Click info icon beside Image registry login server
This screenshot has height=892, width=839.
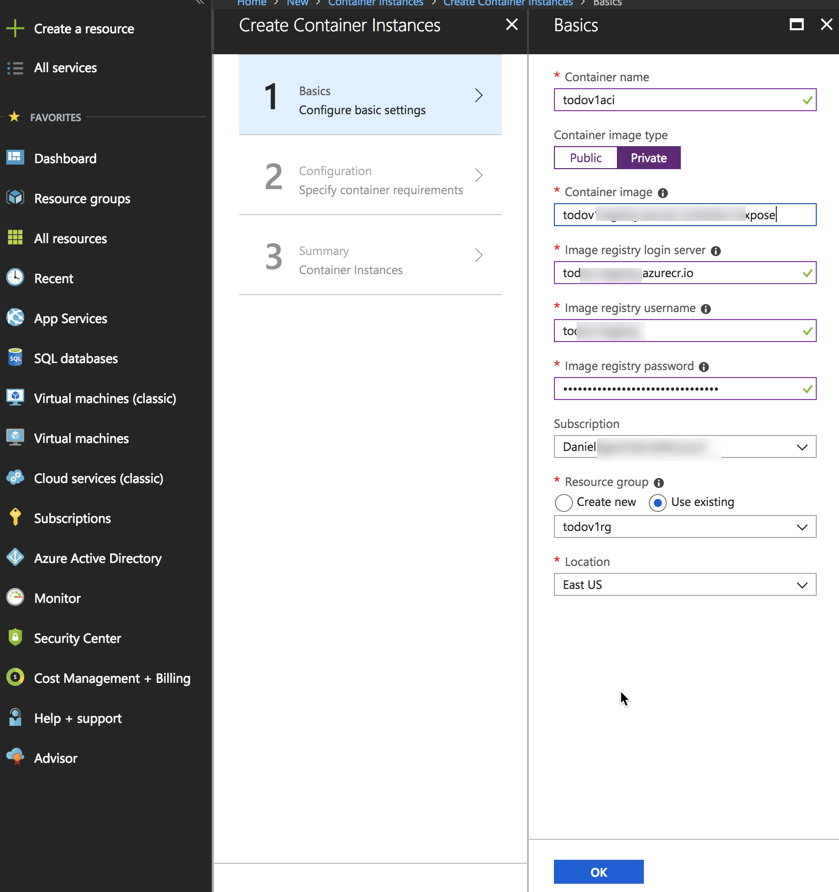(716, 251)
